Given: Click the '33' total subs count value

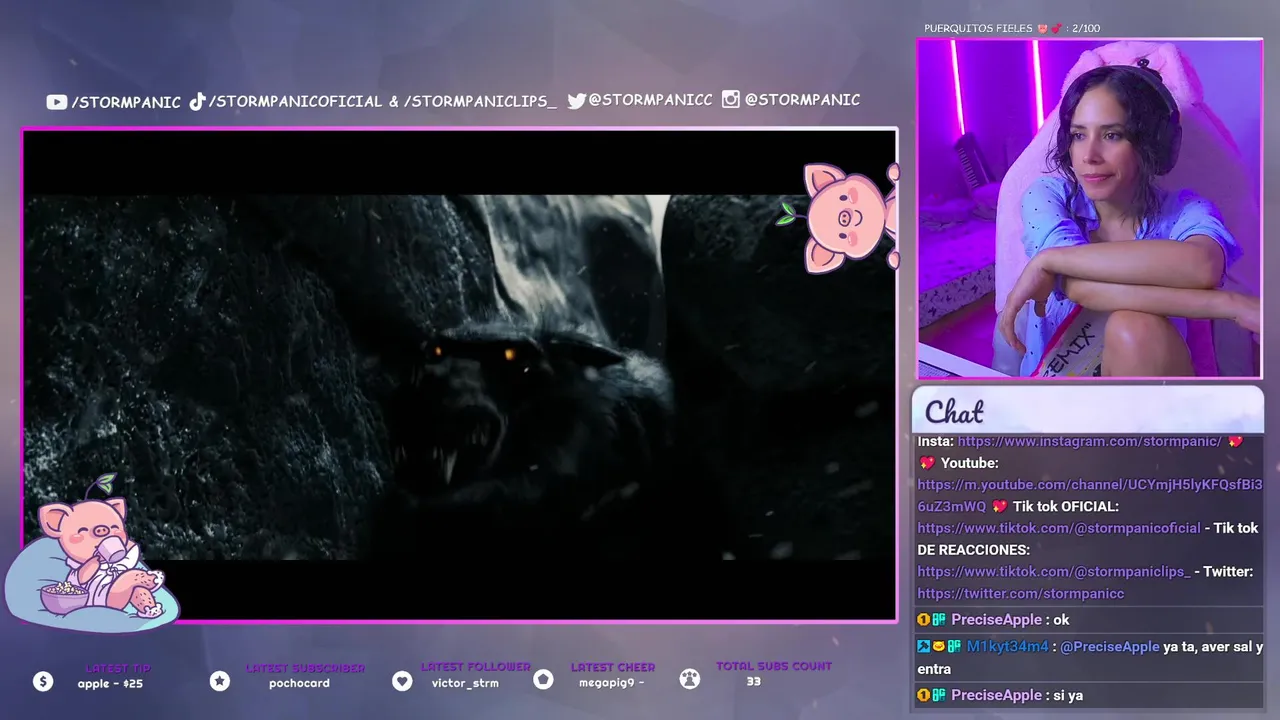Looking at the screenshot, I should click(753, 681).
